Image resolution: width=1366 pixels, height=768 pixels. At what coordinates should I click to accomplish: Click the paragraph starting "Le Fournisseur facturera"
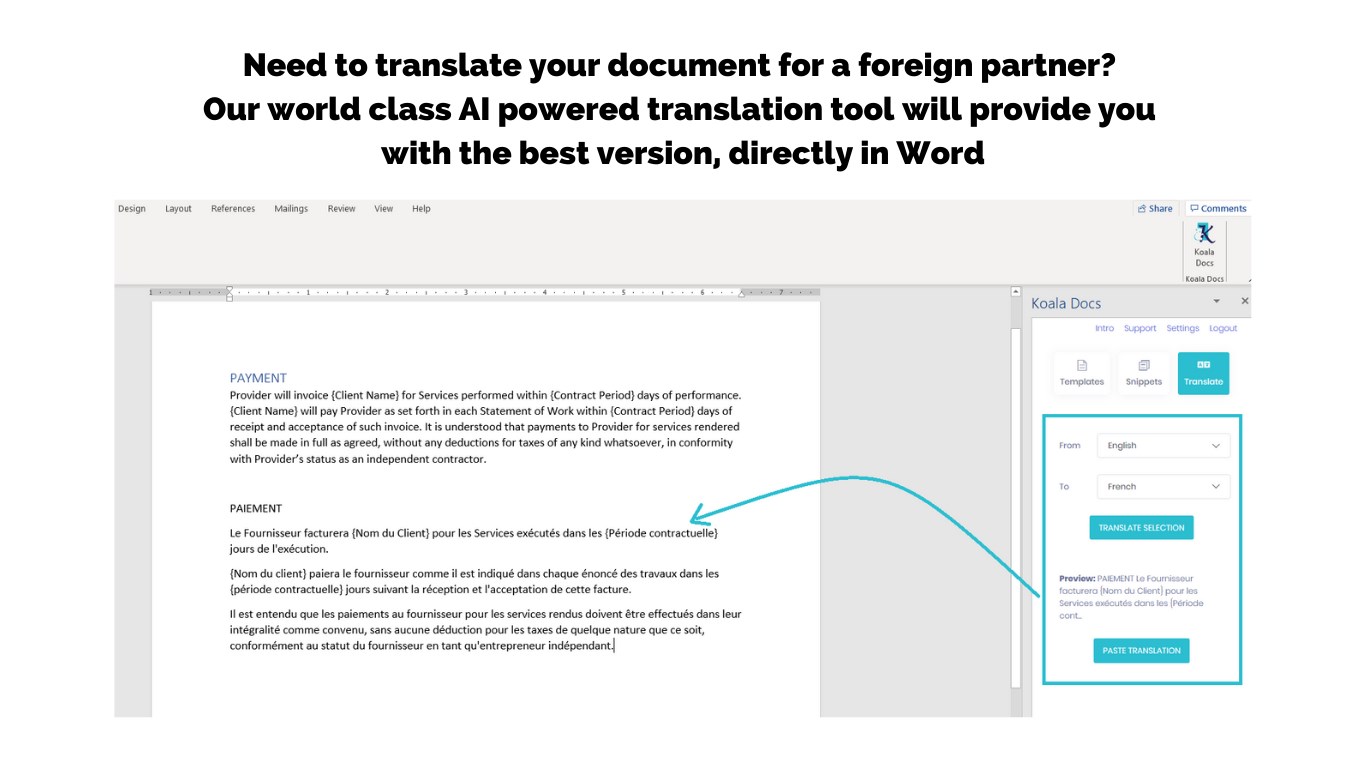474,541
